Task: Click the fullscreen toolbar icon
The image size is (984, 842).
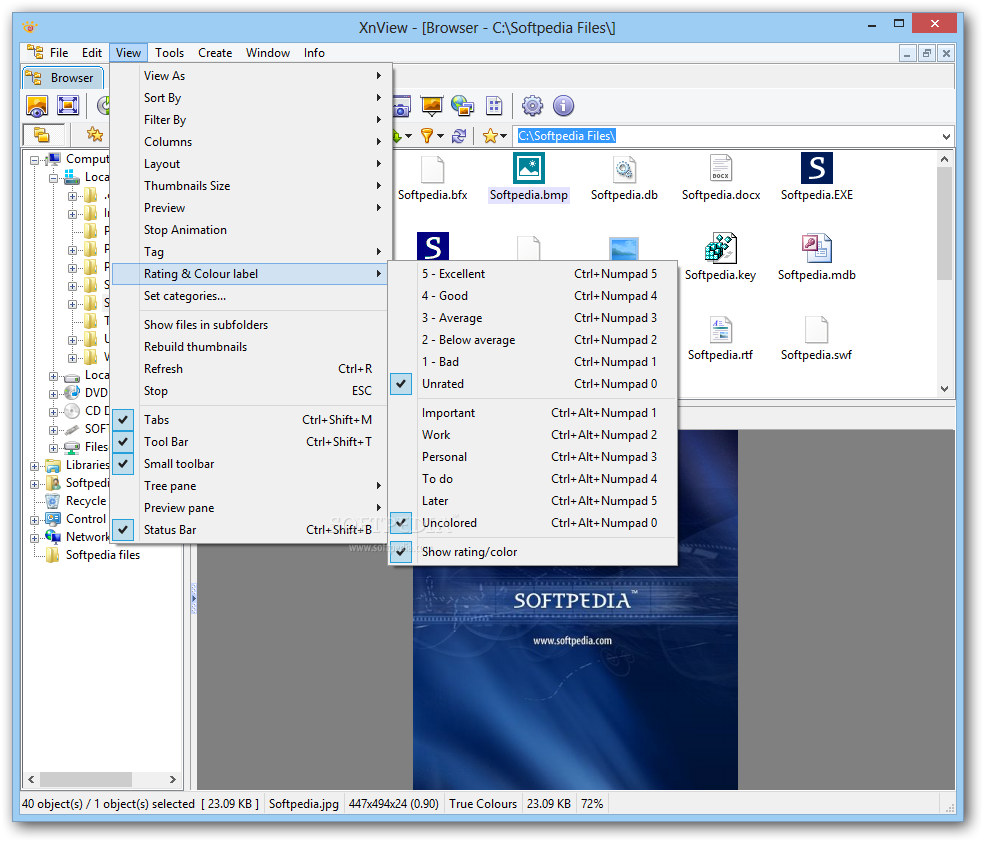Action: (68, 105)
